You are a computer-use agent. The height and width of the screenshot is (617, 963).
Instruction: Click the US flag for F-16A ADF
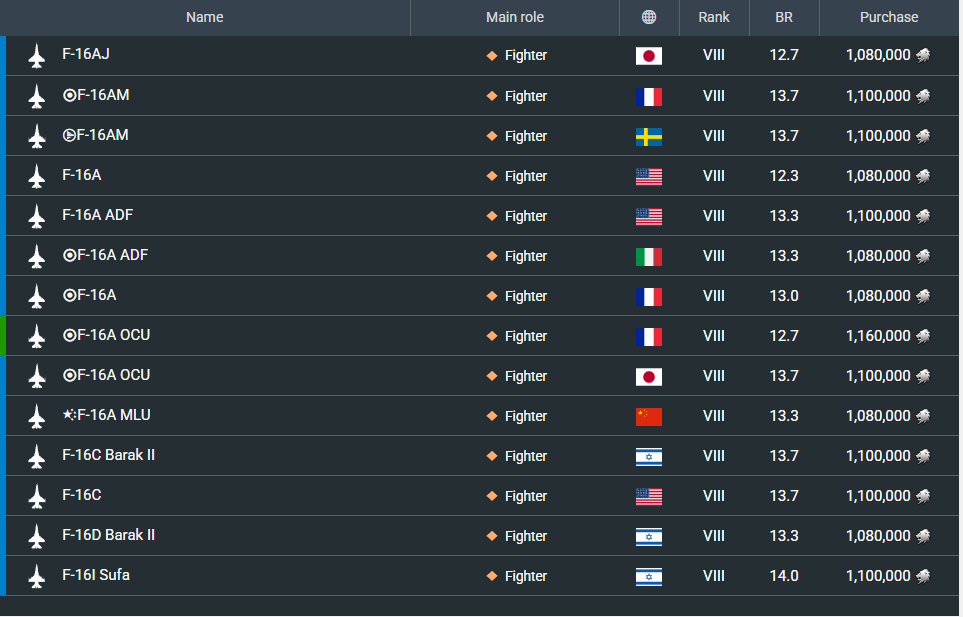(648, 216)
